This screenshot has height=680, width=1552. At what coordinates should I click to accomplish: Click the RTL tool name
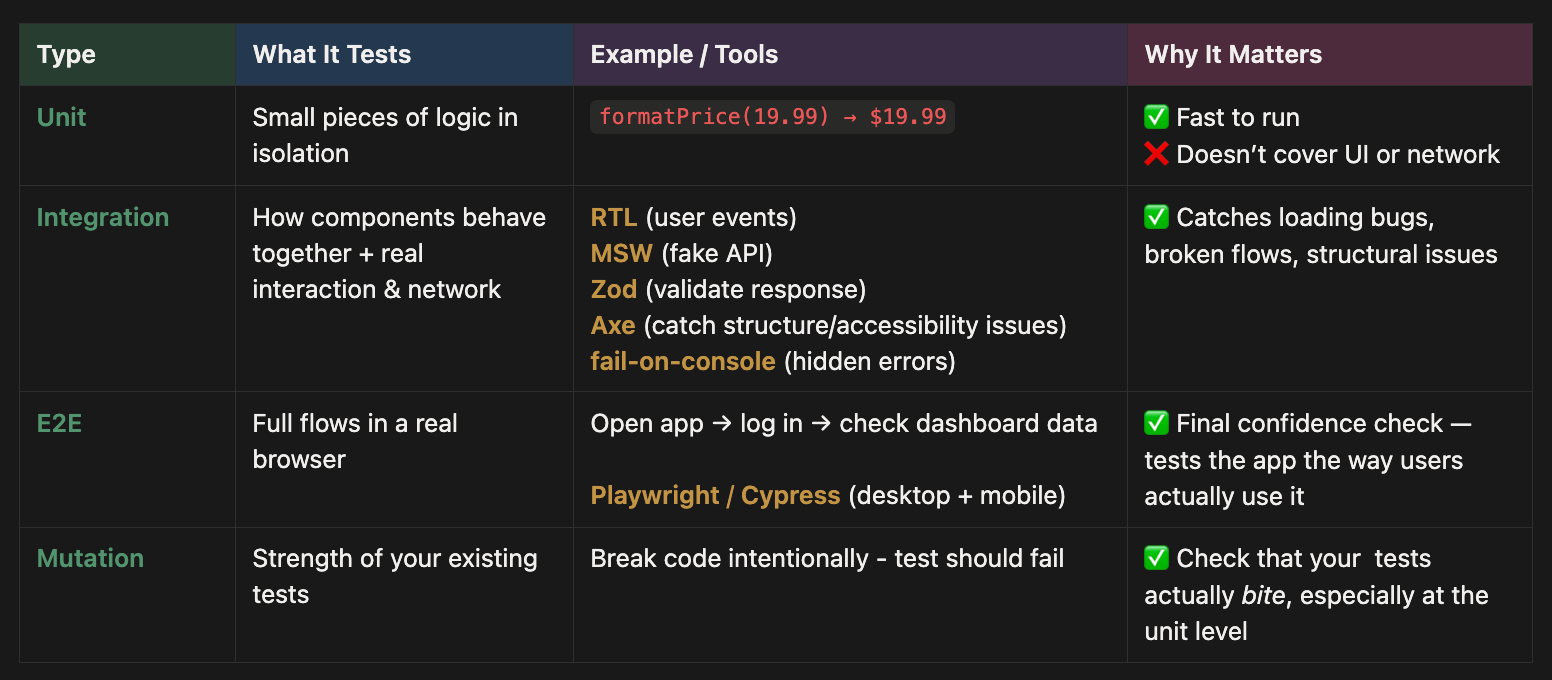coord(613,218)
